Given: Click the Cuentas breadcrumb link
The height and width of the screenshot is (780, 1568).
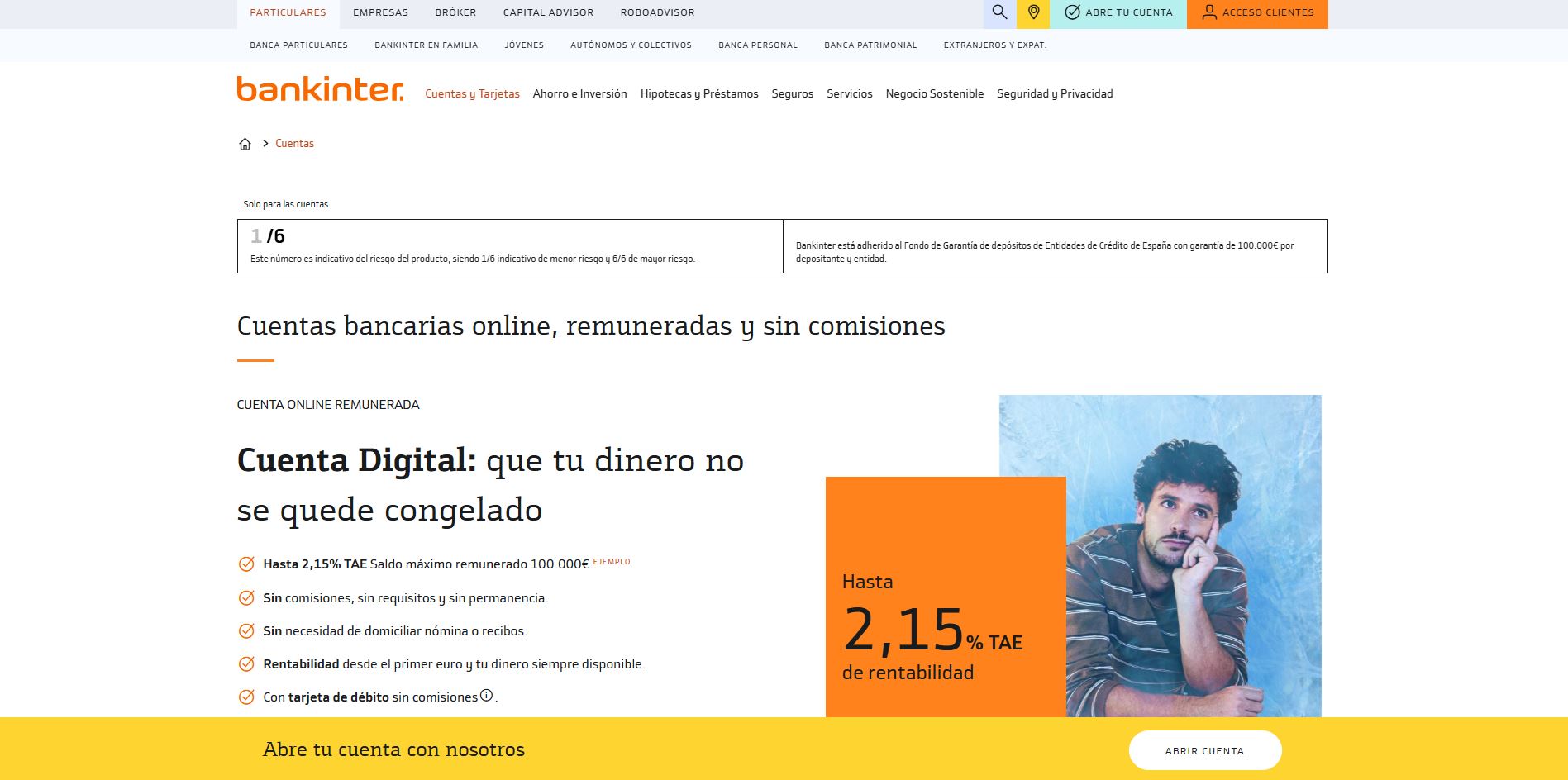Looking at the screenshot, I should pos(294,144).
